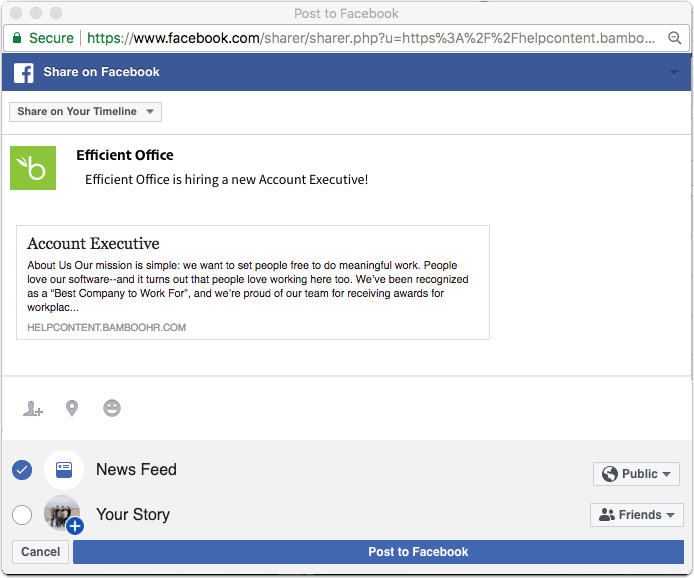The image size is (694, 578).
Task: Click the 'Your Story' label
Action: pos(133,515)
